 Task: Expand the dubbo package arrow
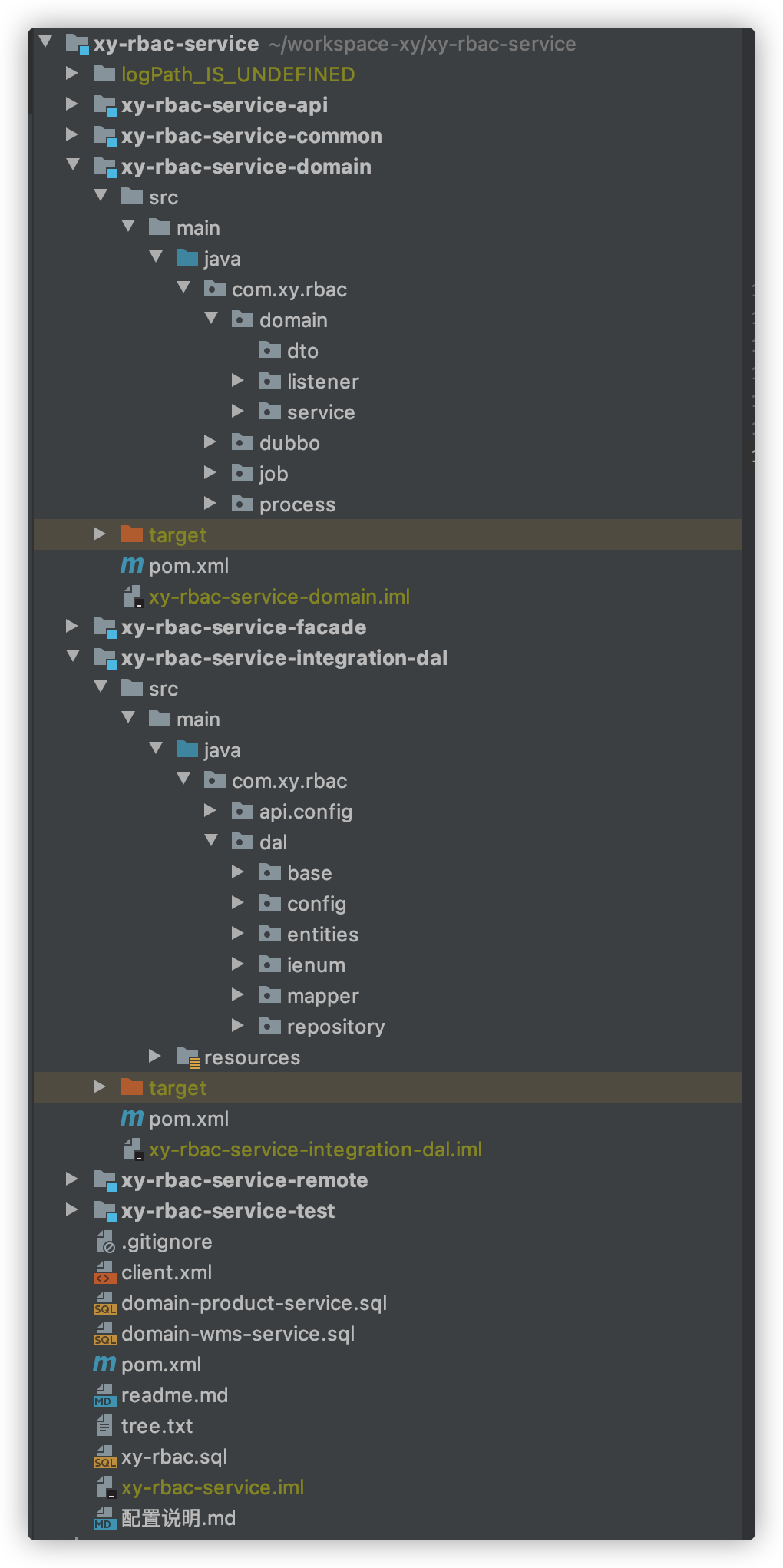(x=210, y=442)
